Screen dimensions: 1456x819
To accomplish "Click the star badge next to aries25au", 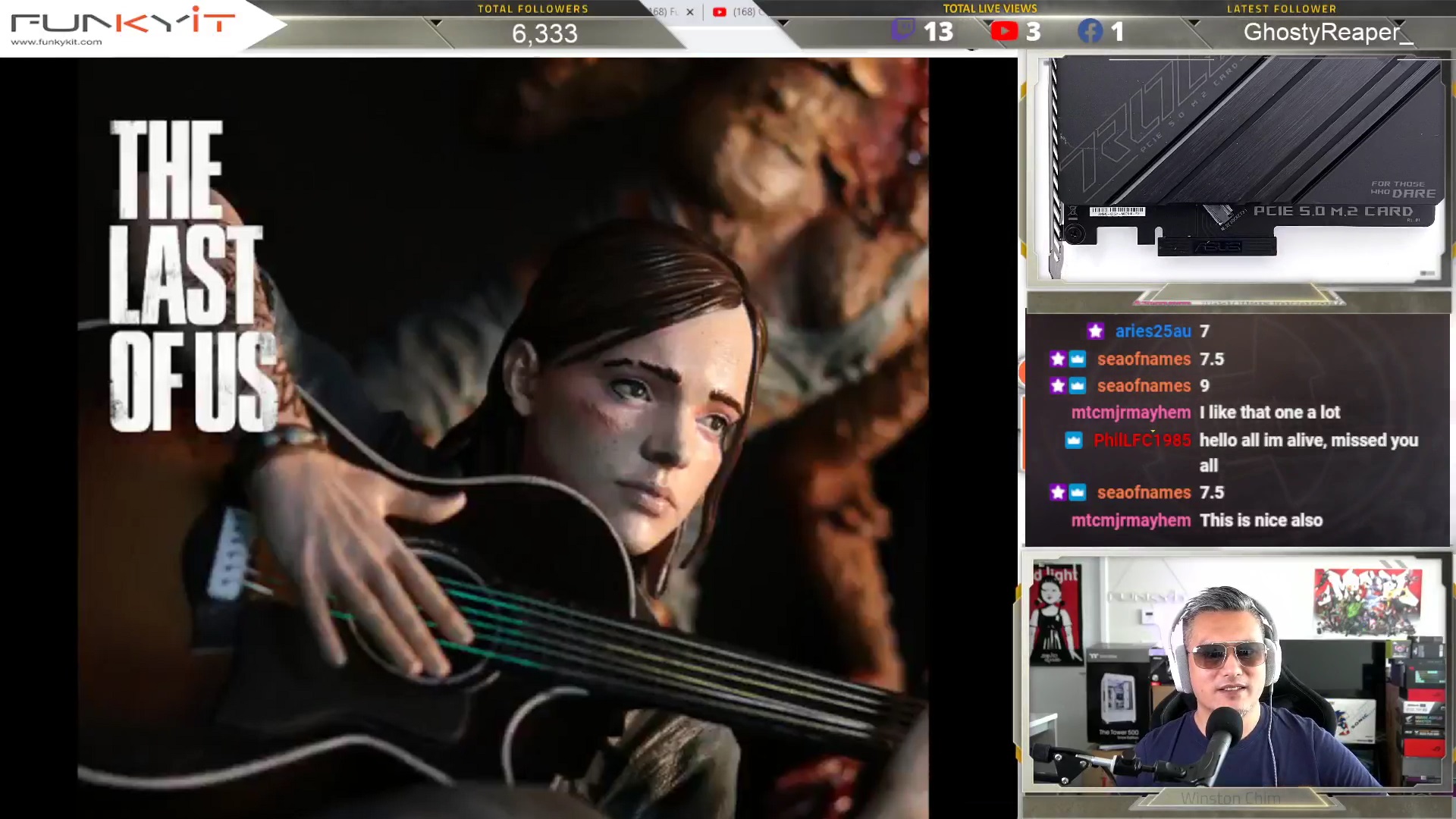I will click(x=1095, y=331).
